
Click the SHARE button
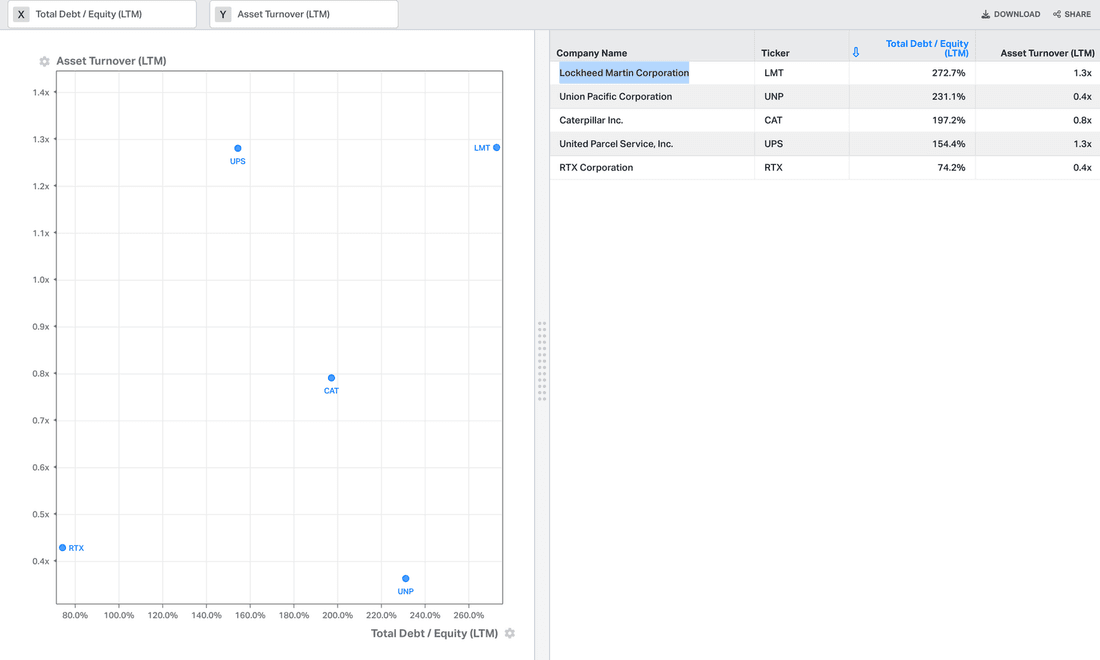[1071, 14]
